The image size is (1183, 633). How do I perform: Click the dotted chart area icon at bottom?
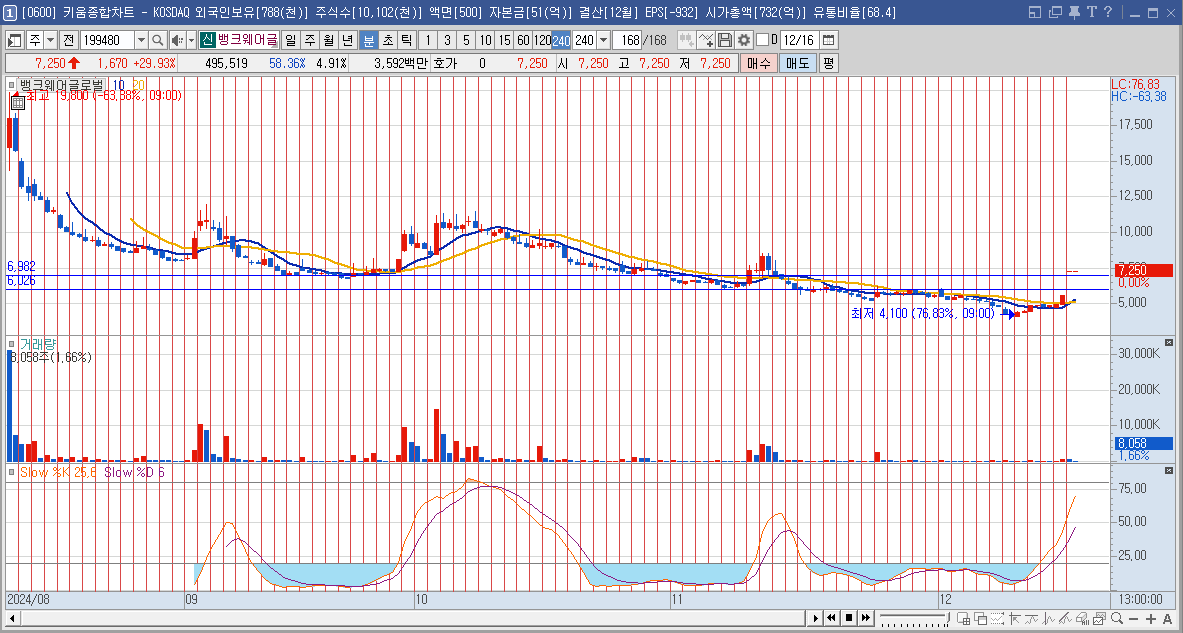(x=997, y=618)
